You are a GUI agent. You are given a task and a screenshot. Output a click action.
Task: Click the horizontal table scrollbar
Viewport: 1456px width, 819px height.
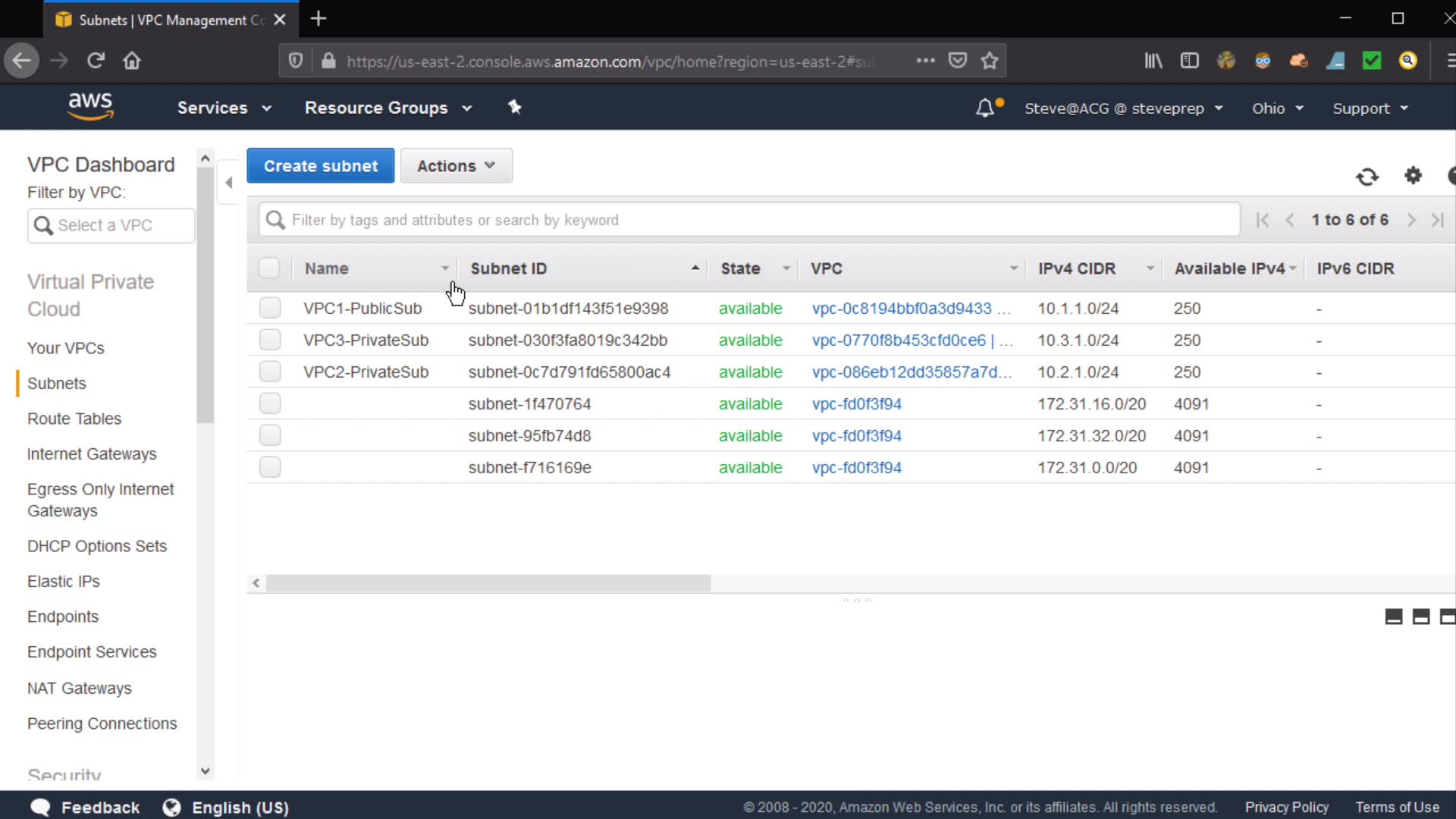[488, 582]
